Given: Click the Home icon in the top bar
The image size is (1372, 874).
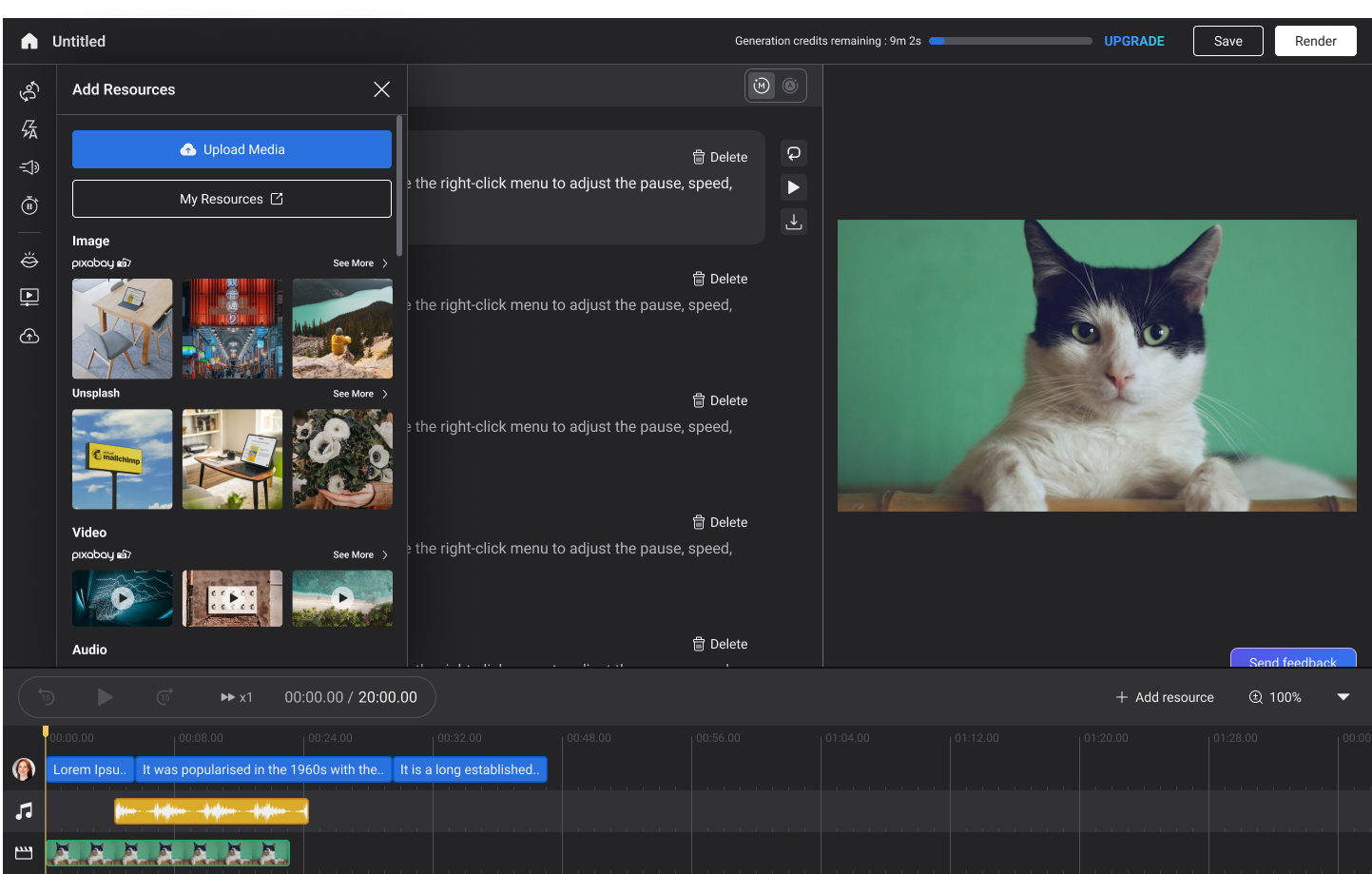Looking at the screenshot, I should pos(29,41).
